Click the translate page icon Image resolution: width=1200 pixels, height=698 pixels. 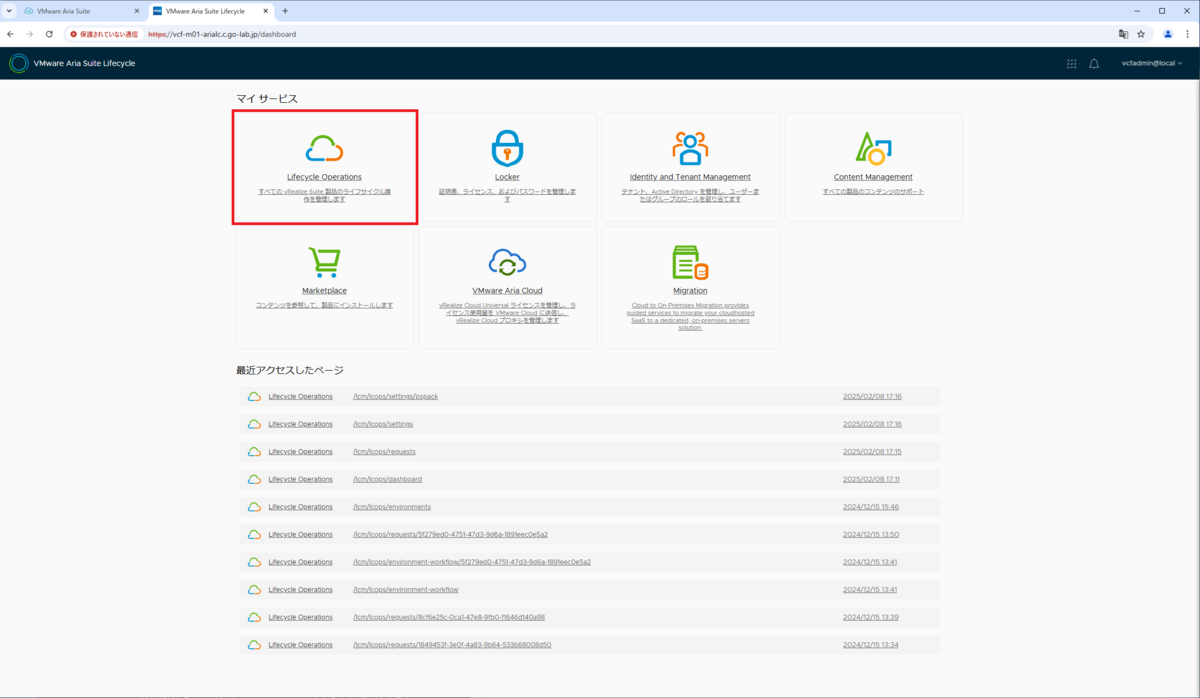coord(1123,34)
